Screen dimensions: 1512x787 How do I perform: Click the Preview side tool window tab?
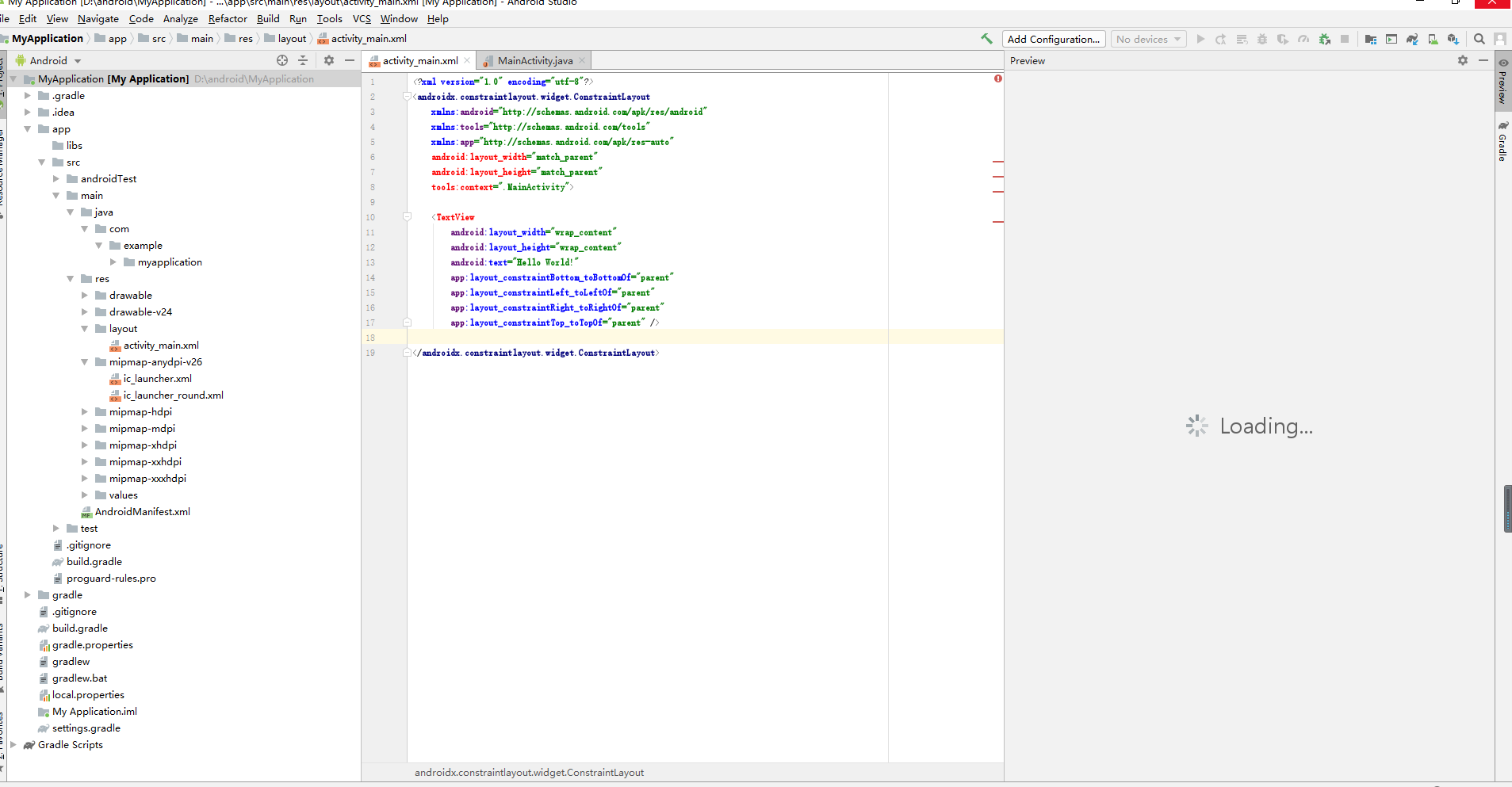[1502, 81]
